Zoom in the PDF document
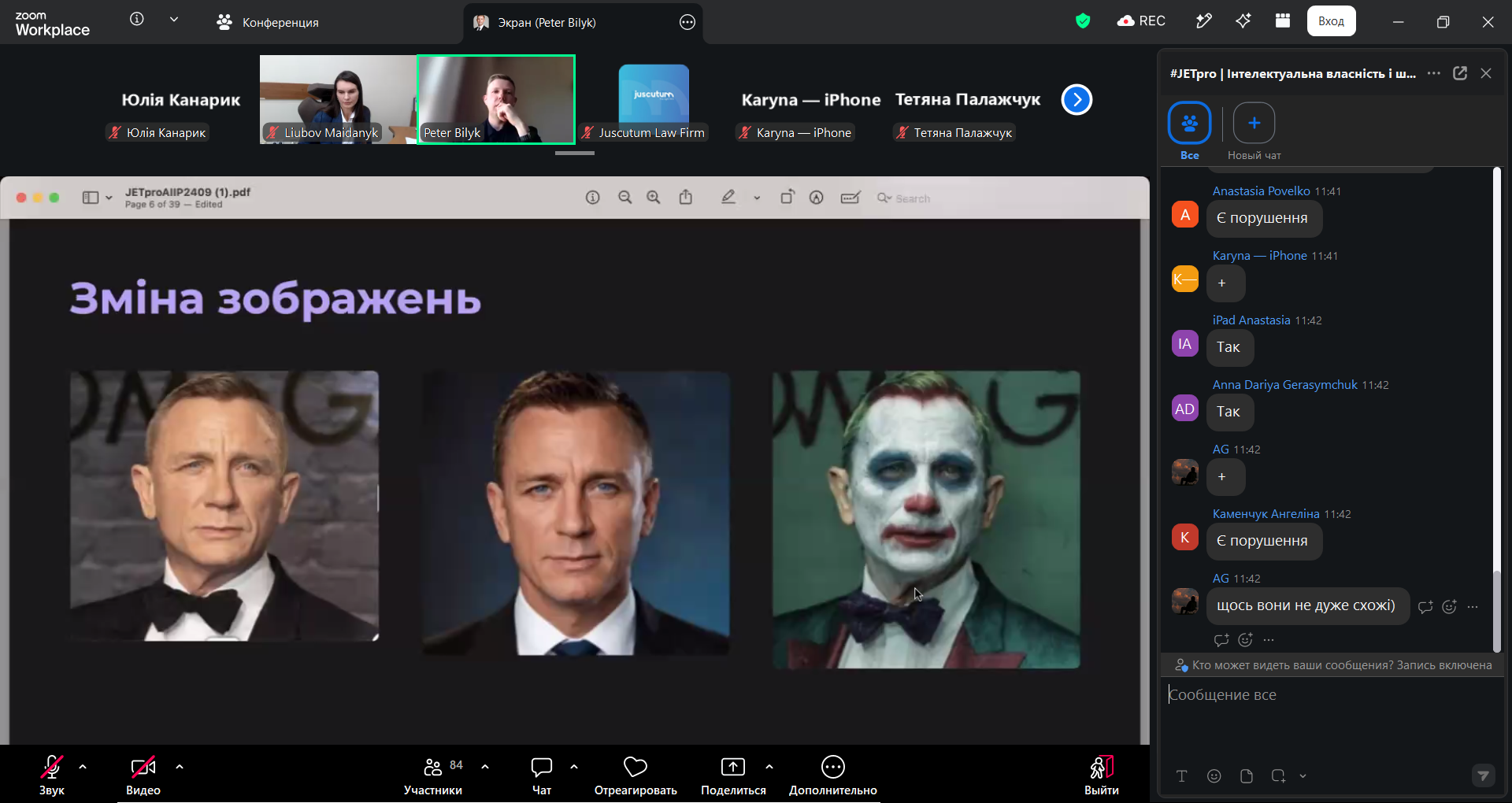 tap(654, 198)
